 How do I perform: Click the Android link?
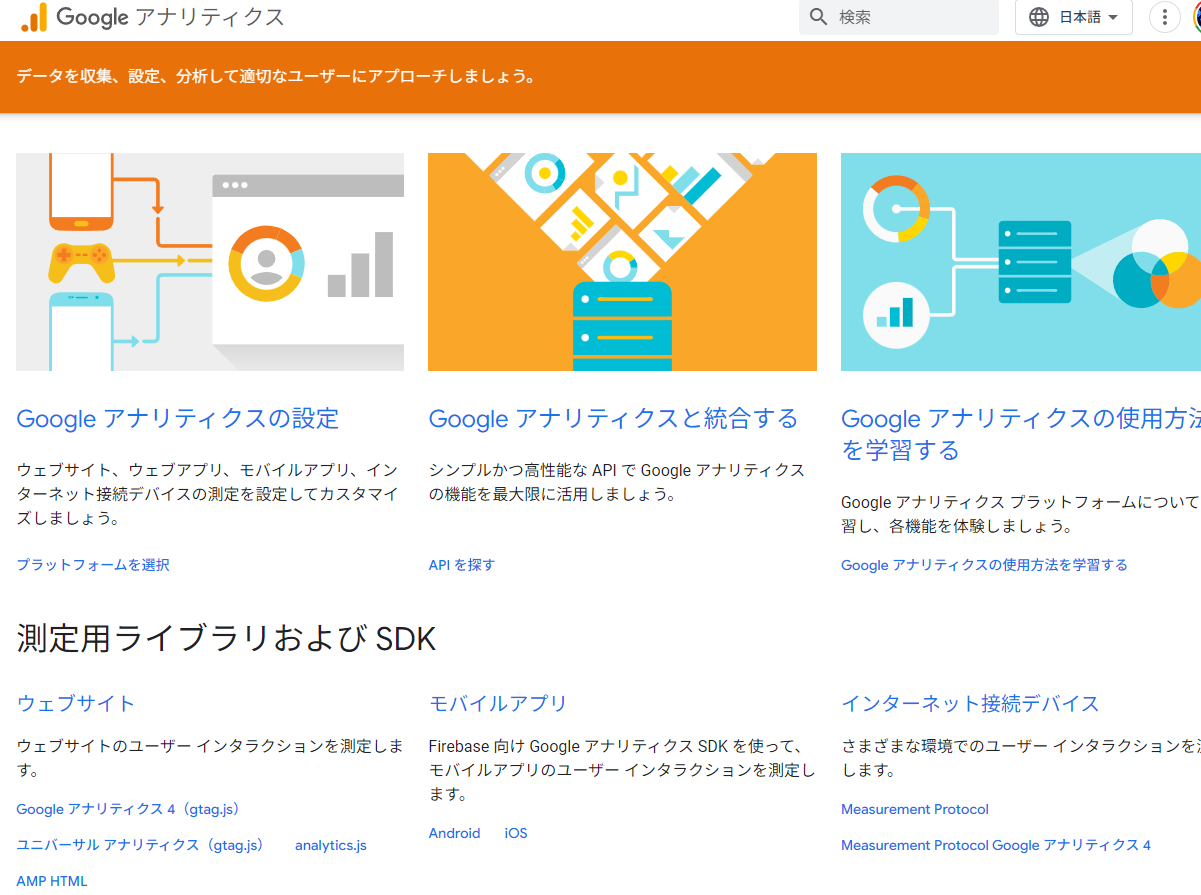pos(455,833)
